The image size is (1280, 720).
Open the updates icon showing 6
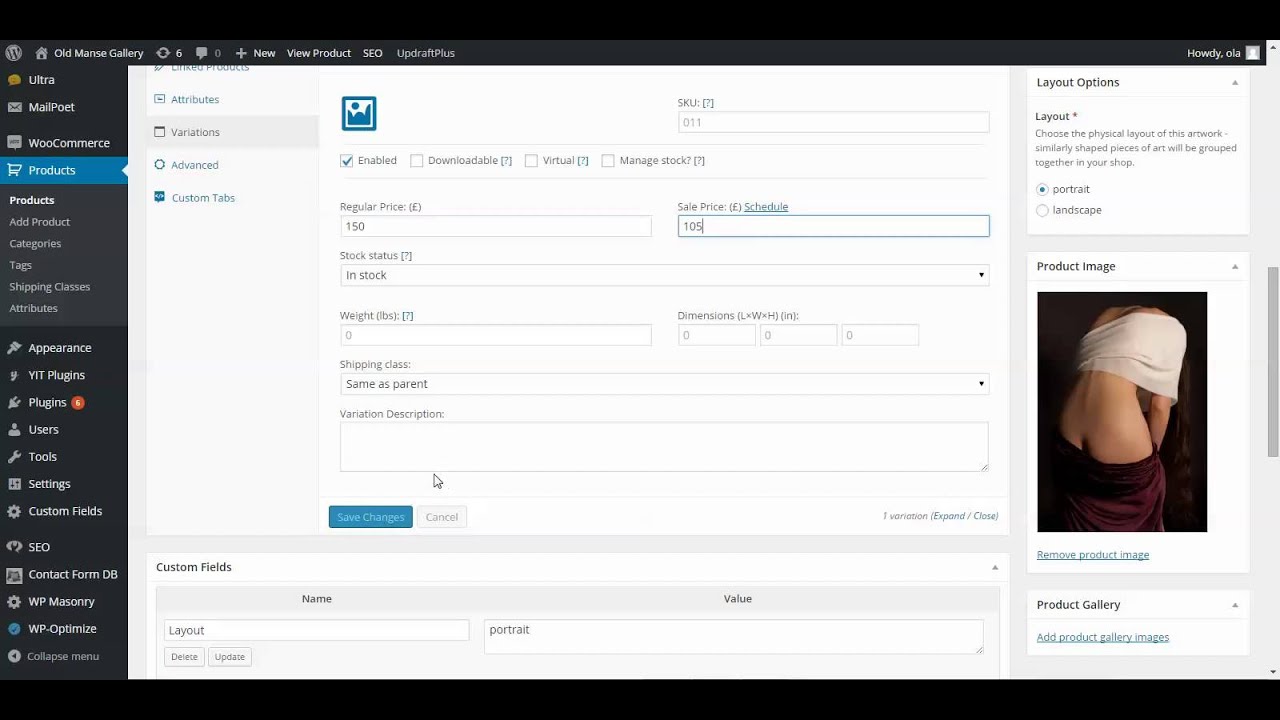click(163, 53)
